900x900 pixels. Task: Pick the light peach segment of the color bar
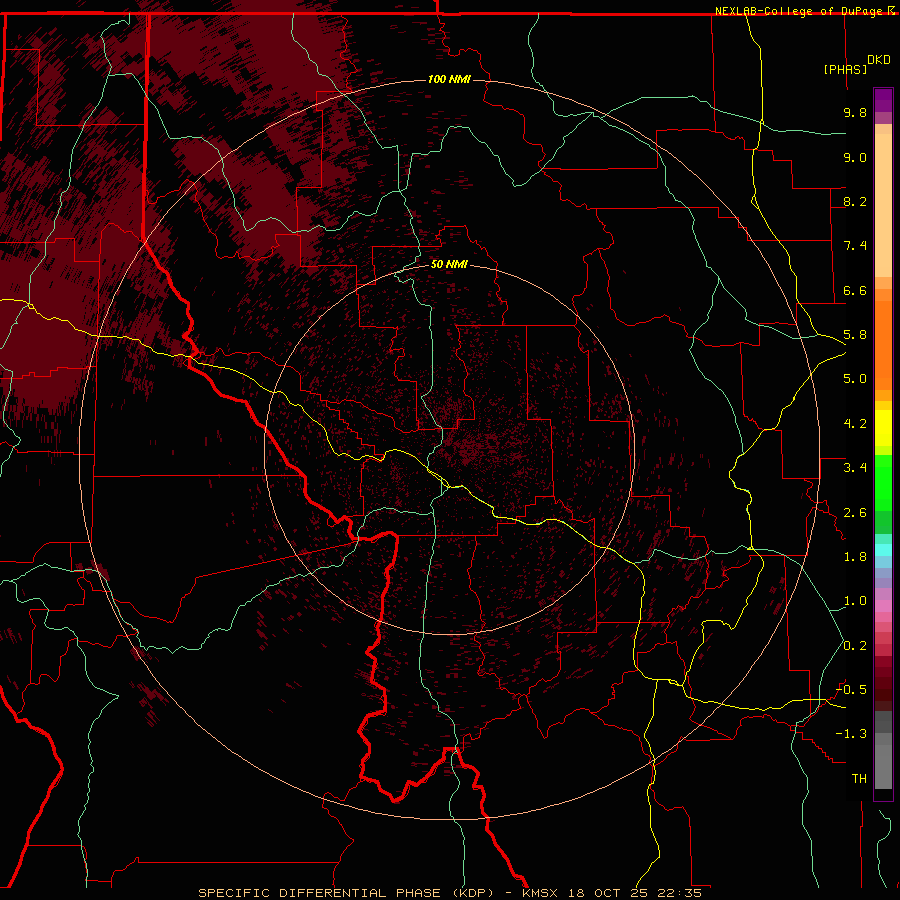tap(883, 205)
